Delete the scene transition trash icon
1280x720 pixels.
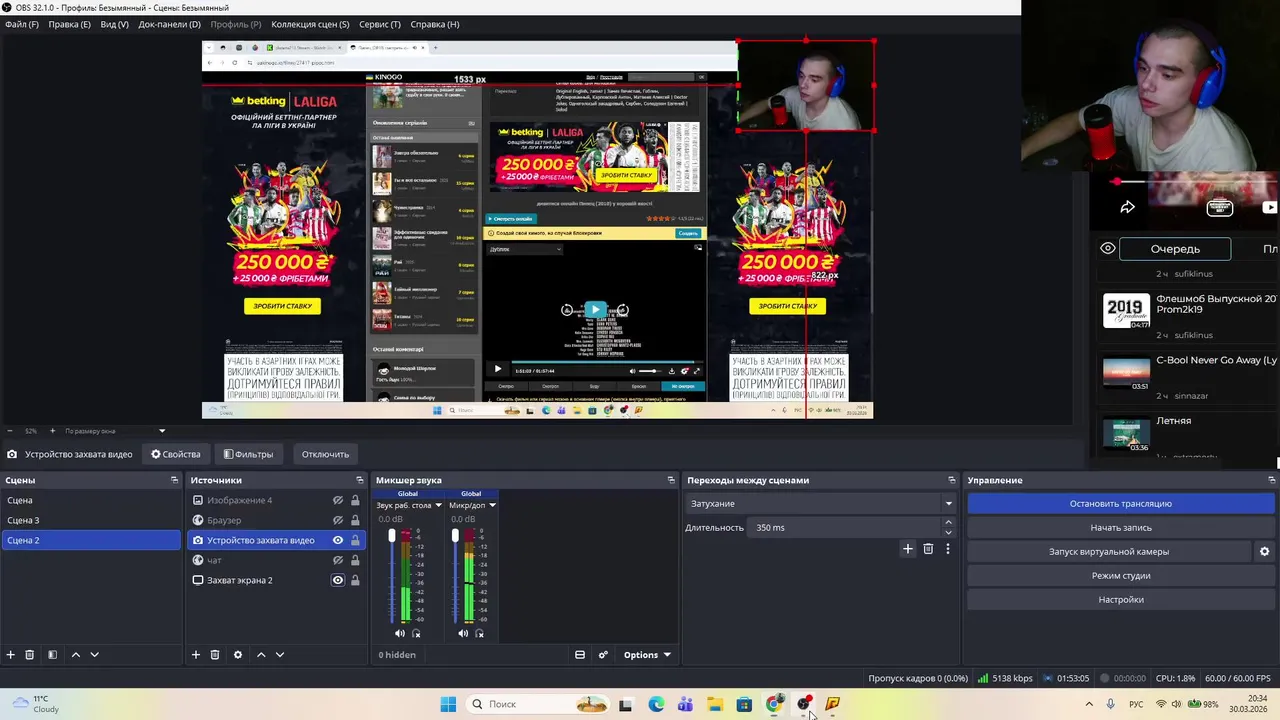click(x=928, y=548)
